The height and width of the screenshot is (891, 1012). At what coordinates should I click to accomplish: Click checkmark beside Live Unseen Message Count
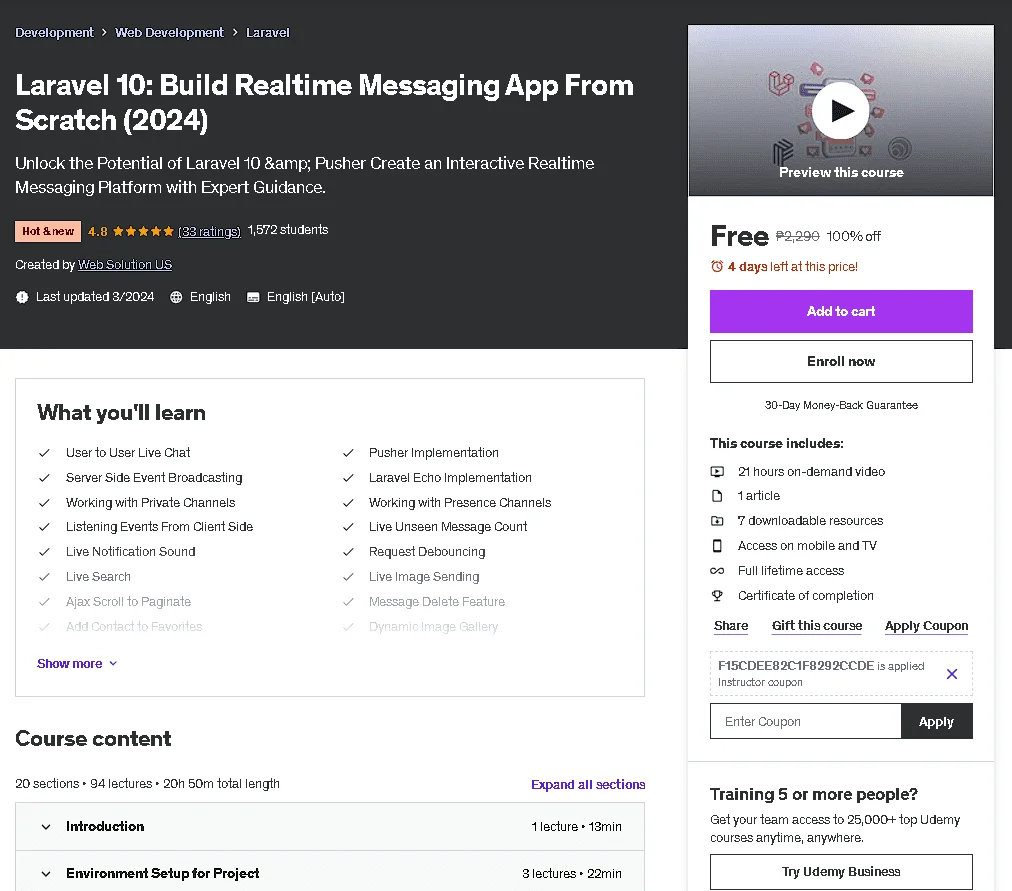(x=348, y=527)
